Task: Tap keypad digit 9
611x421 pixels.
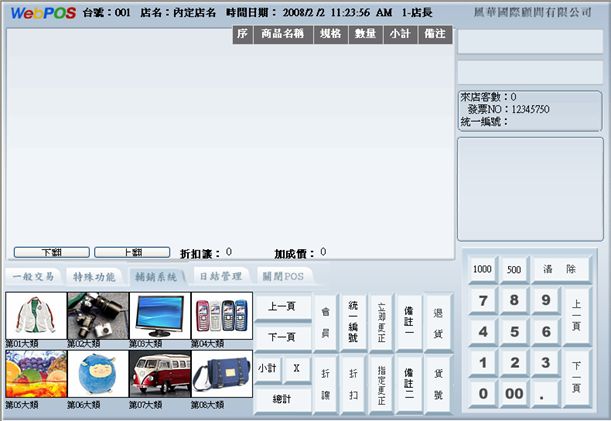Action: coord(546,300)
